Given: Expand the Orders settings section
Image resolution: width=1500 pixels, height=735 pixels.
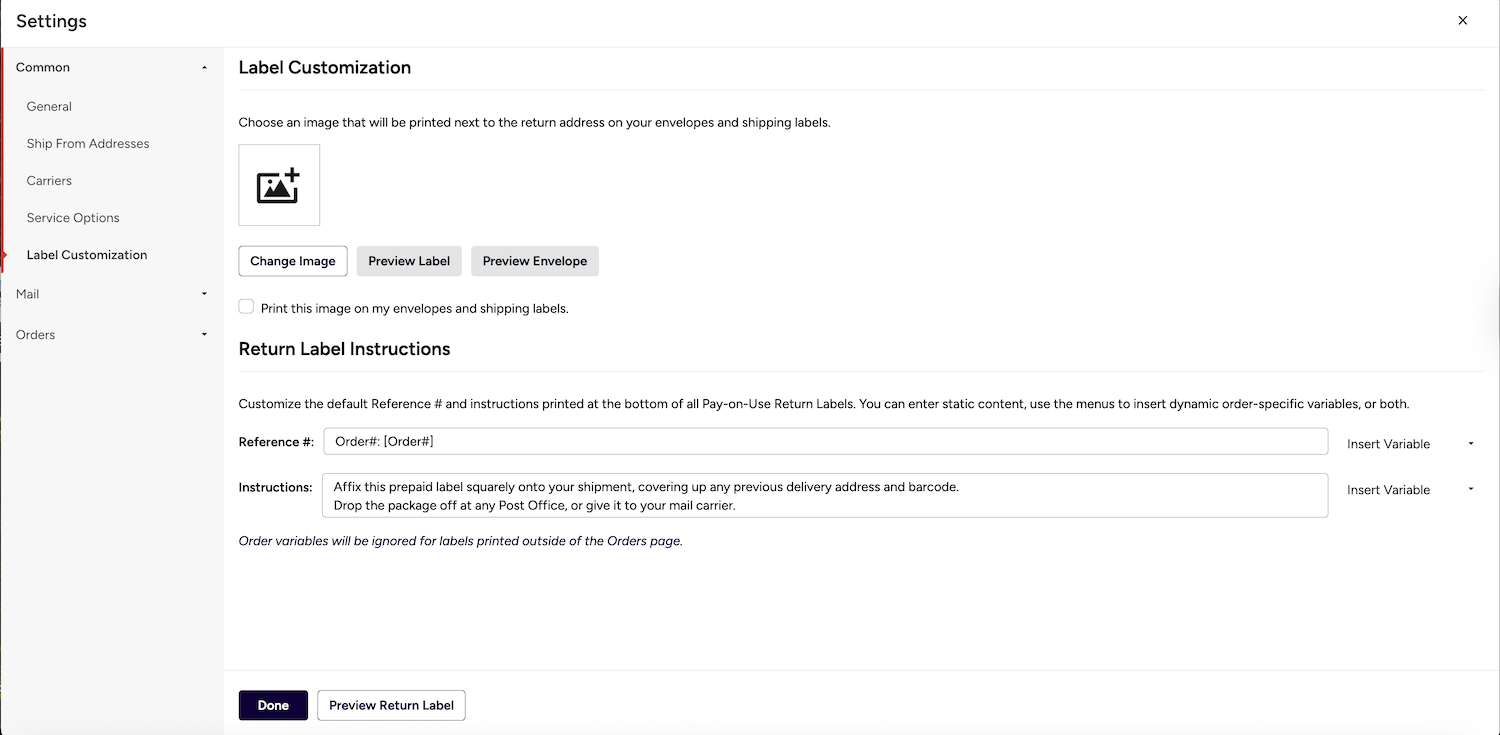Looking at the screenshot, I should click(204, 335).
